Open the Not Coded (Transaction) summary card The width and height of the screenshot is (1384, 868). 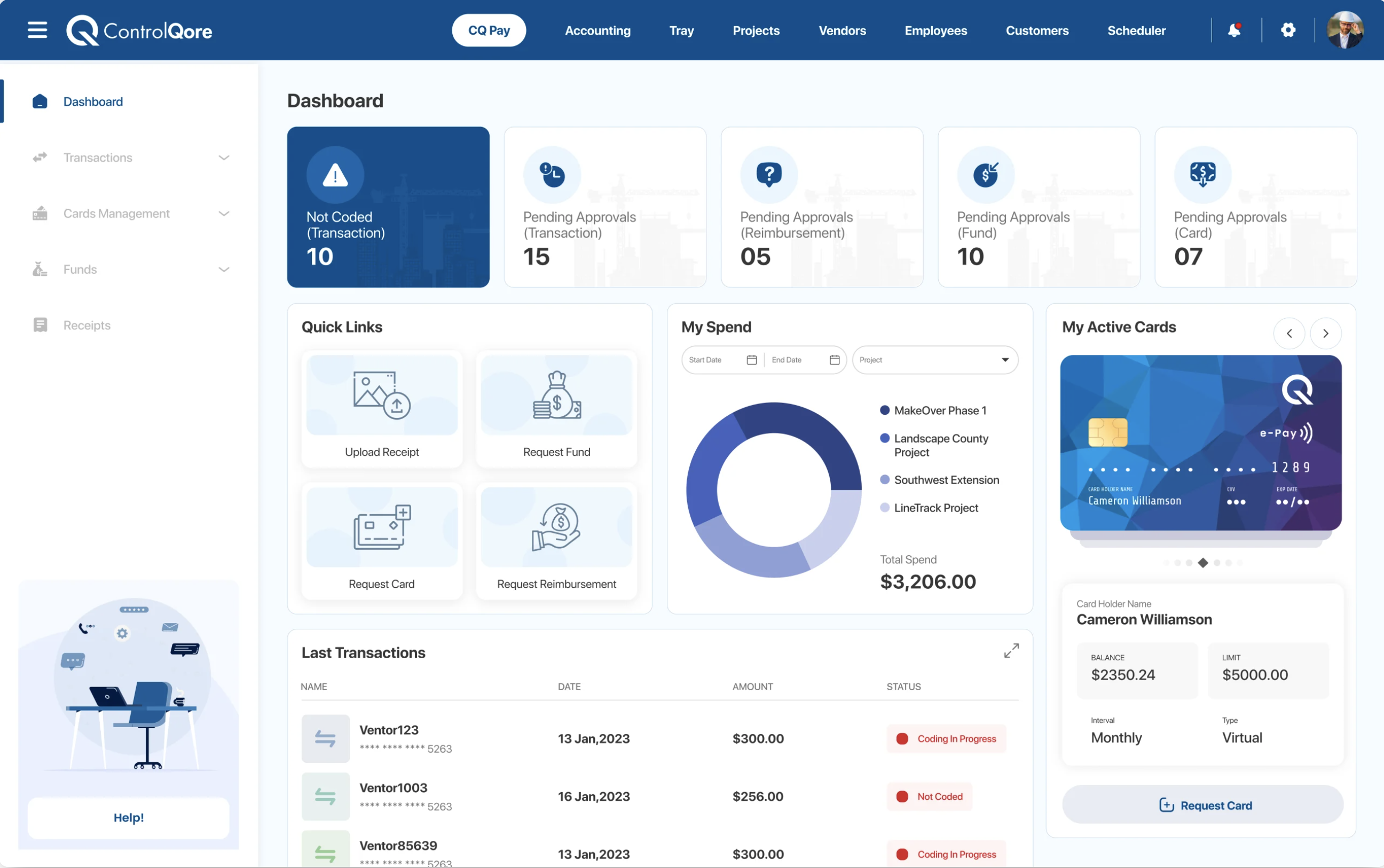(388, 207)
